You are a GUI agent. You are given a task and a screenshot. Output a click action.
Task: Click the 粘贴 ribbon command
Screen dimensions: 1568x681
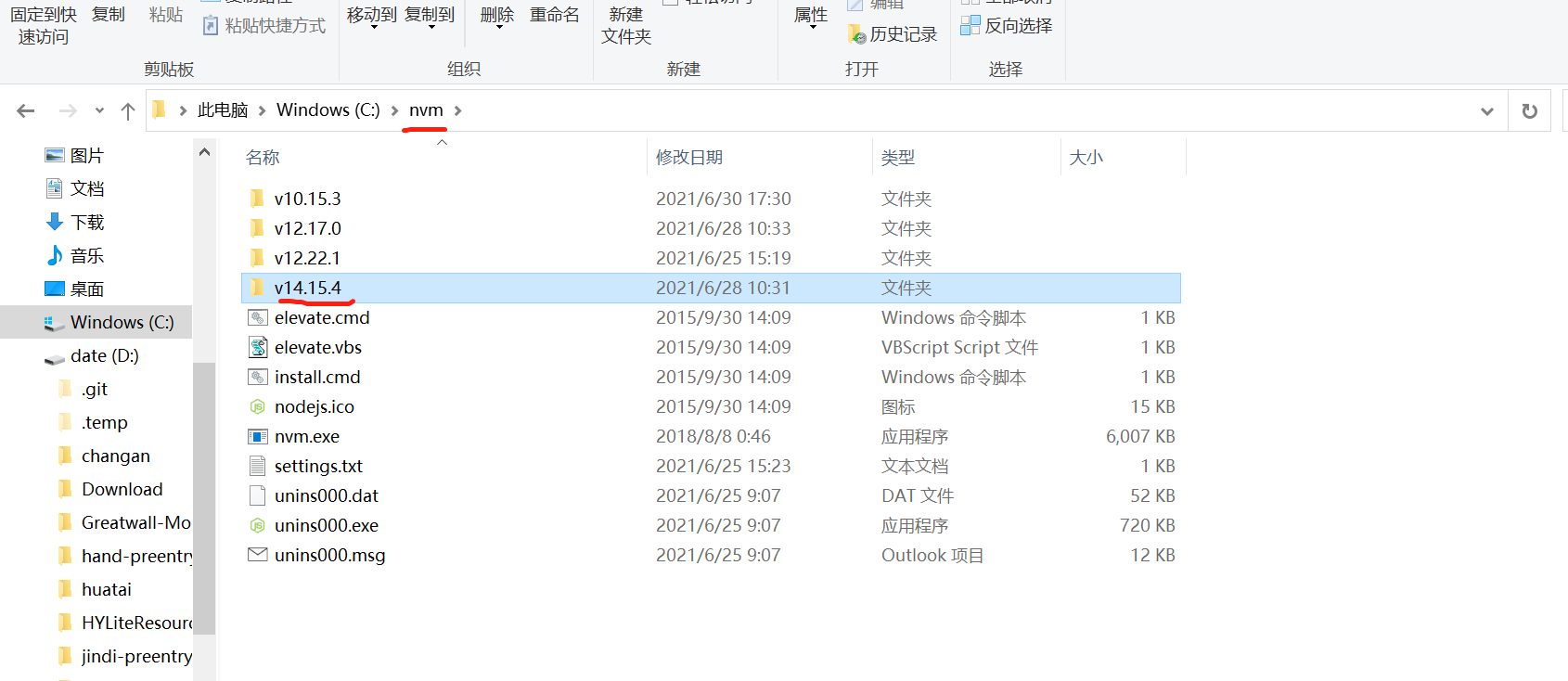(x=166, y=15)
